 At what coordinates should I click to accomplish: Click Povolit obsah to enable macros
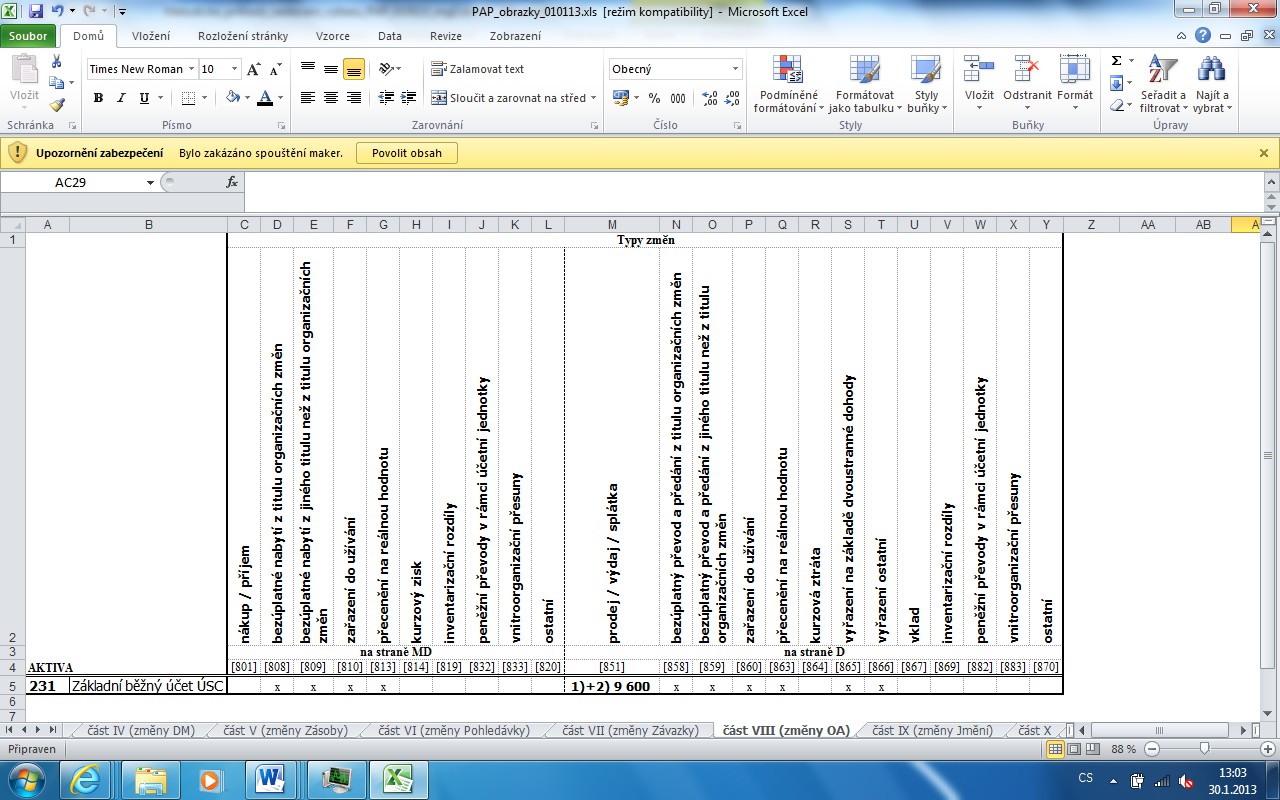tap(407, 153)
